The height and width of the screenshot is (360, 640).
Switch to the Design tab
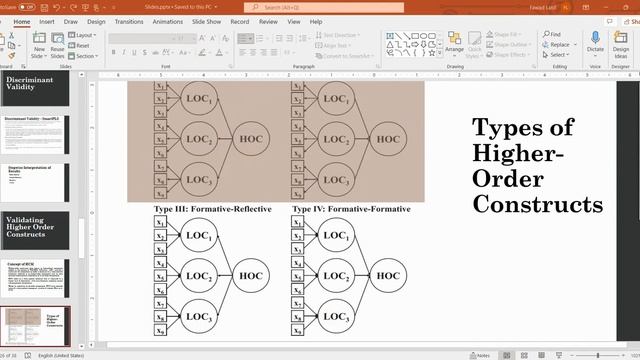96,22
